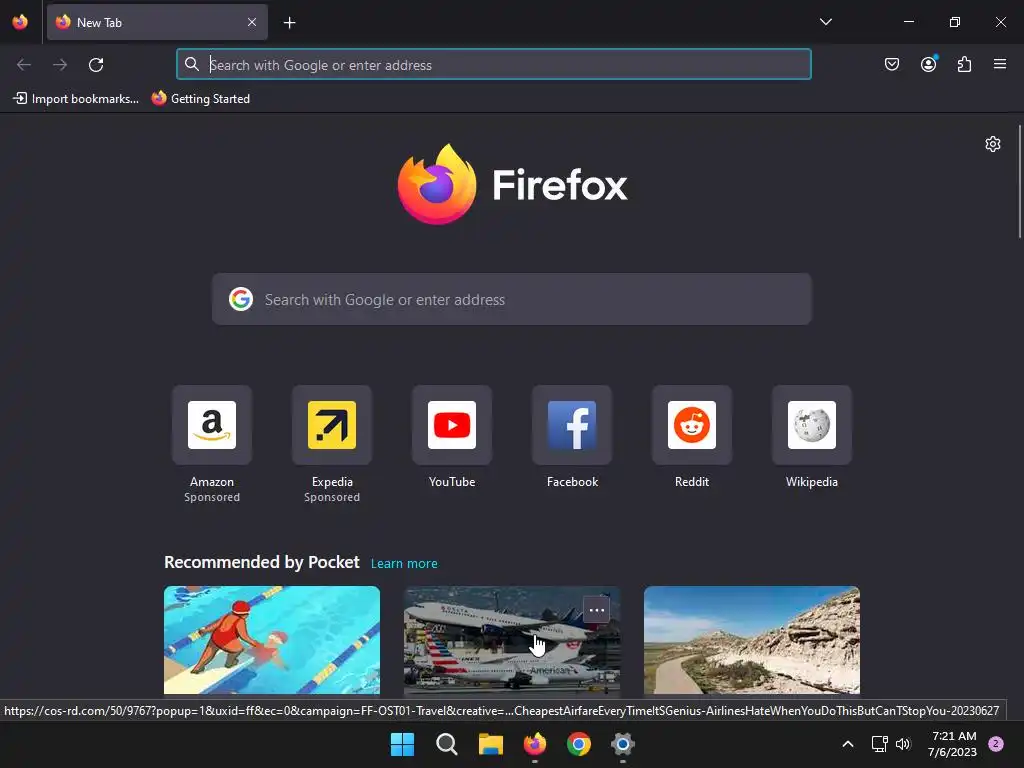Open Firefox View pinned tab icon
The image size is (1024, 768).
tap(20, 22)
